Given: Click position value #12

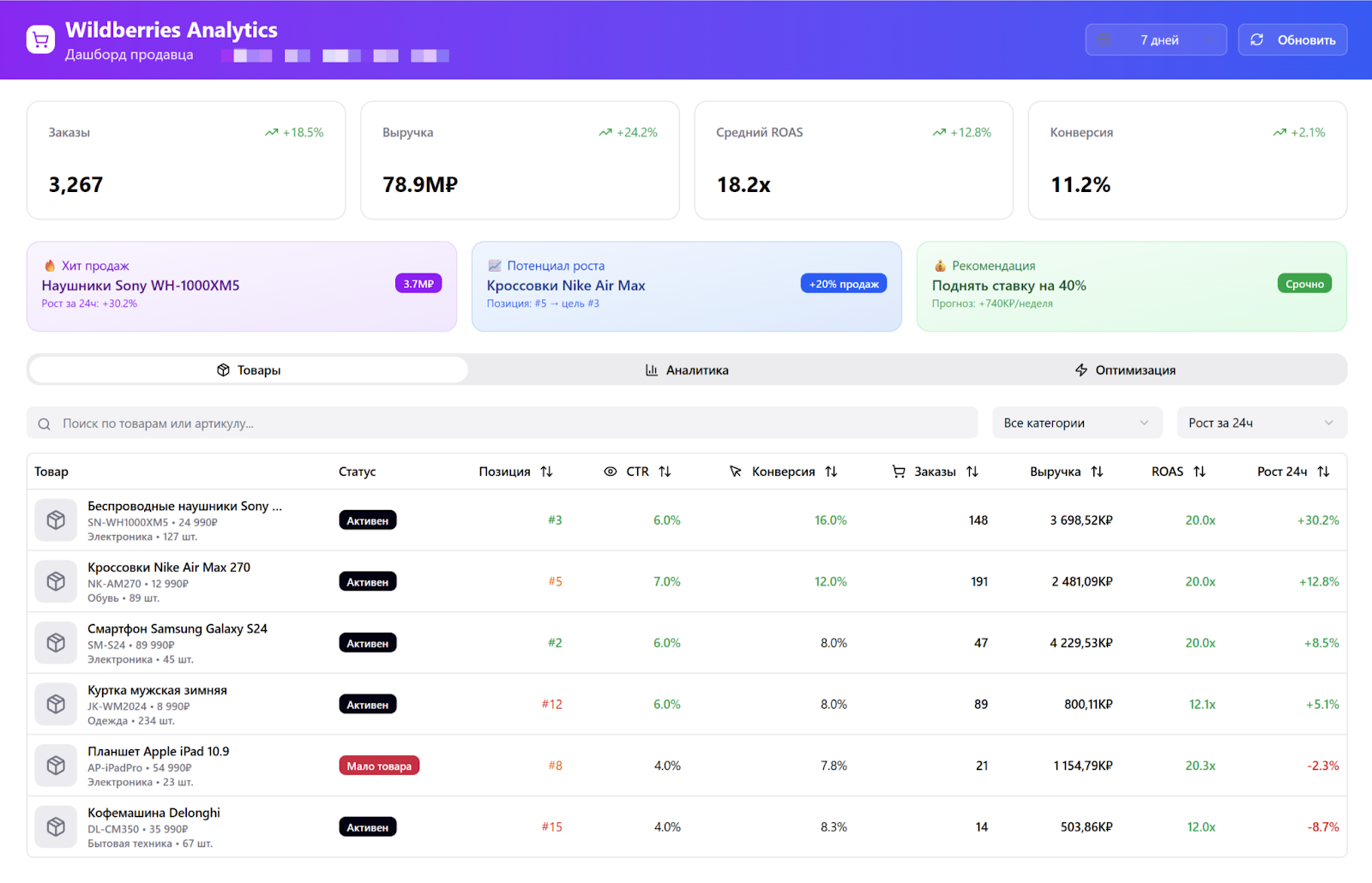Looking at the screenshot, I should (x=552, y=704).
